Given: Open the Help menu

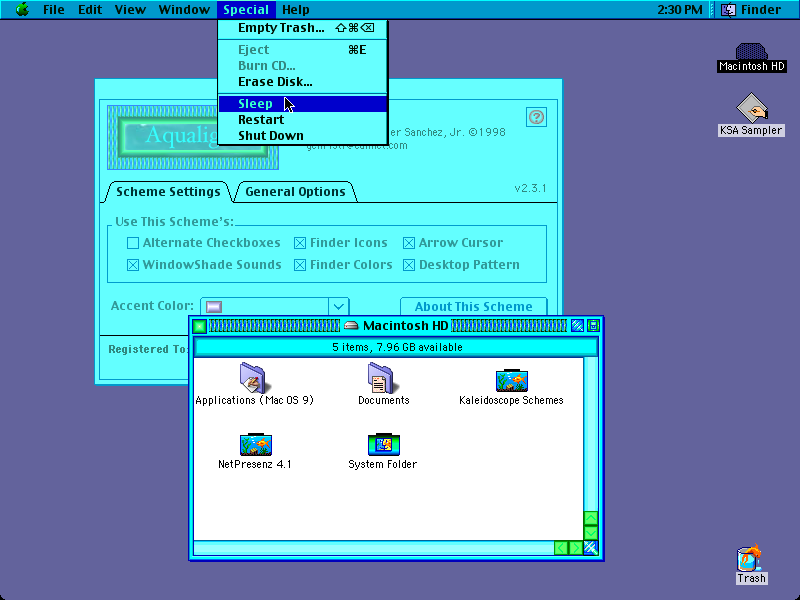Looking at the screenshot, I should (296, 9).
